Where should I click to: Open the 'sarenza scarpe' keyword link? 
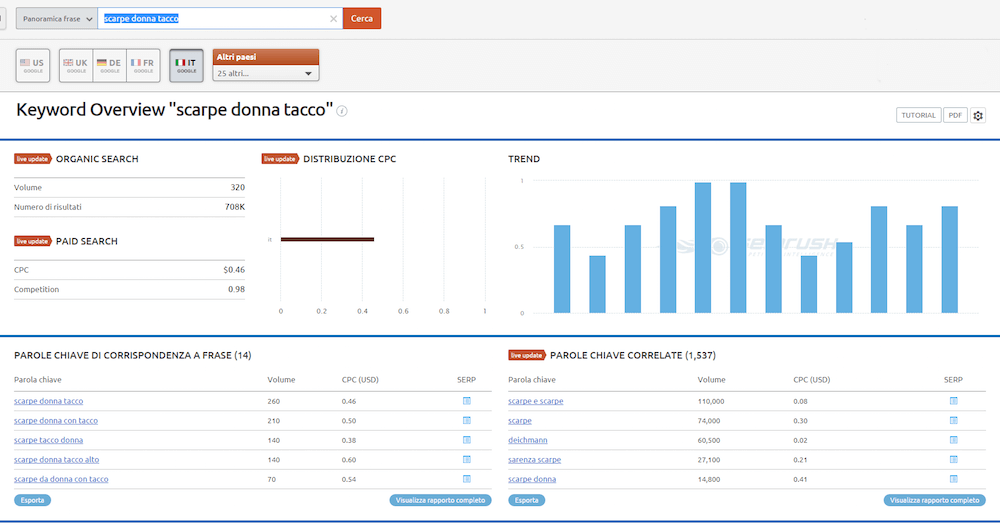coord(534,459)
